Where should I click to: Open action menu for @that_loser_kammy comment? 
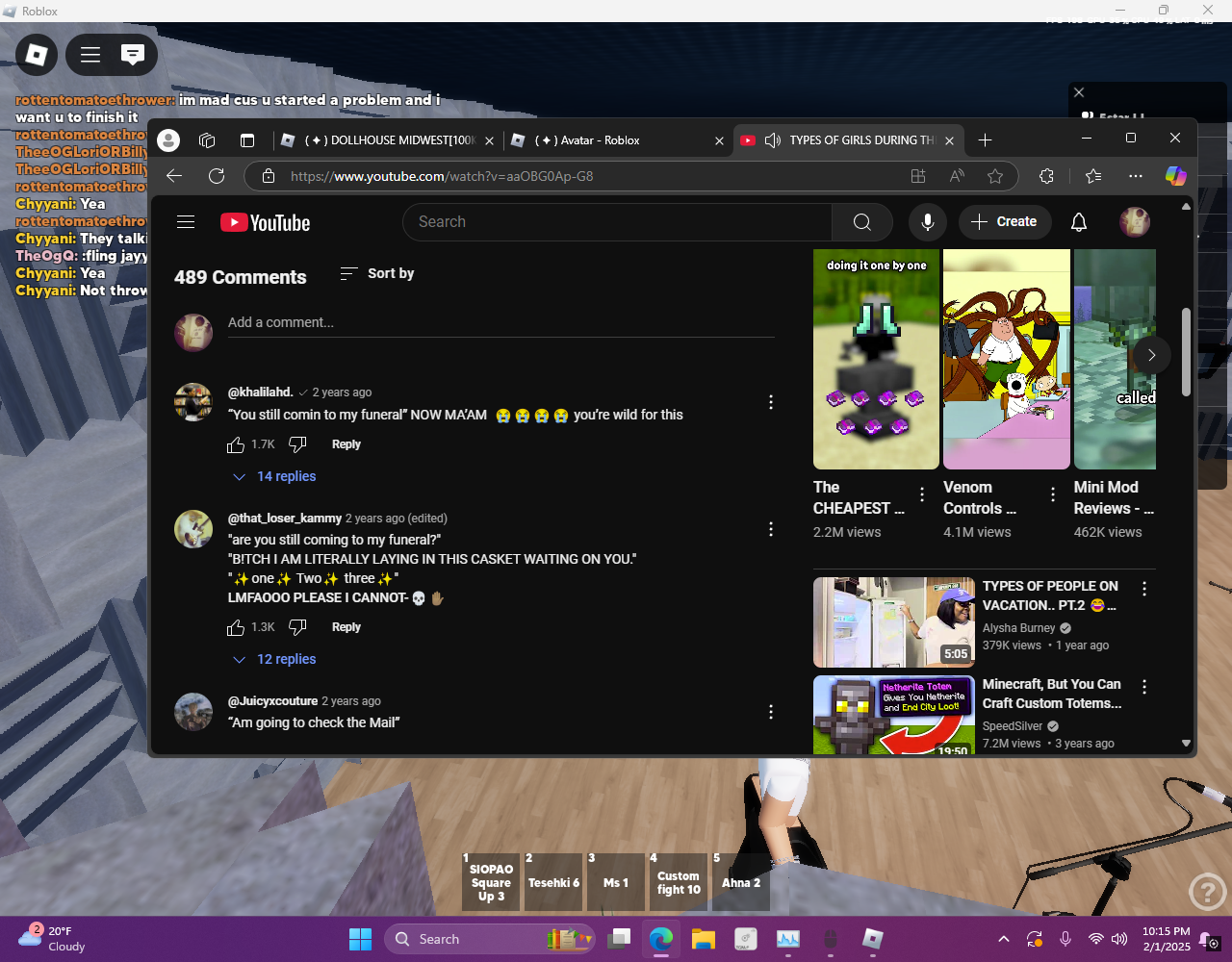click(x=770, y=529)
